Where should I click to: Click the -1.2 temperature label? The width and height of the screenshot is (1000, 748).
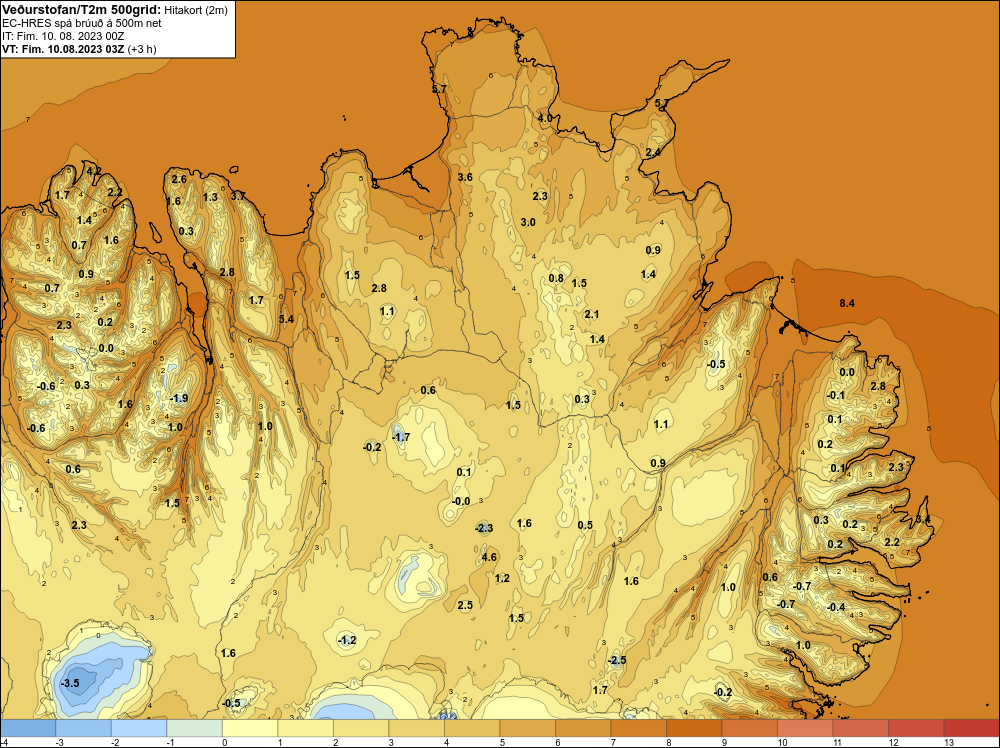pos(346,640)
